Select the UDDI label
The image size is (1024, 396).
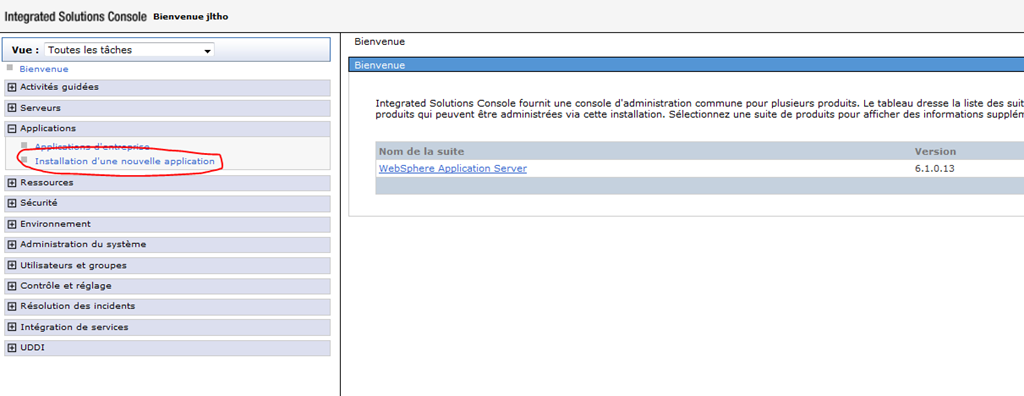(x=33, y=348)
